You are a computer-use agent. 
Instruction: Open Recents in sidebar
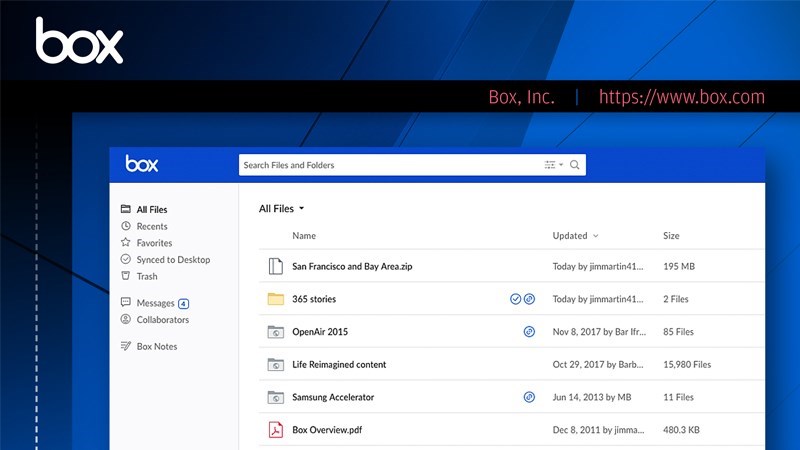pos(152,226)
